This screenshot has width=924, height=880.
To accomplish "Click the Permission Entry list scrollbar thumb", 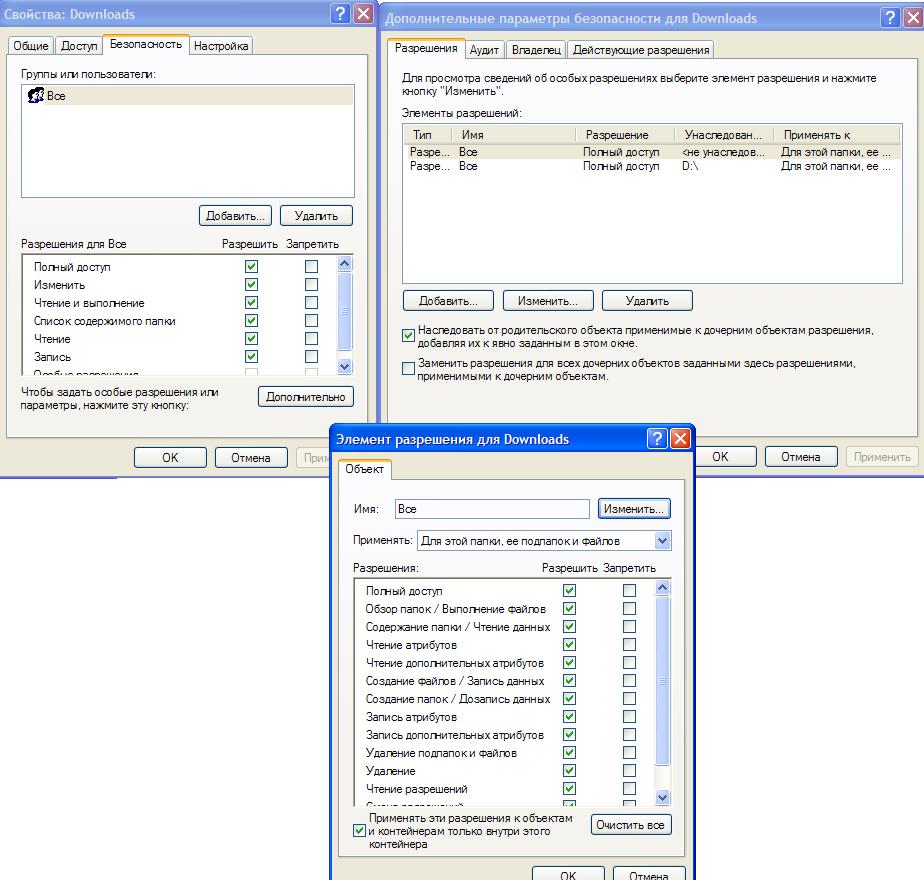I will pyautogui.click(x=662, y=681).
